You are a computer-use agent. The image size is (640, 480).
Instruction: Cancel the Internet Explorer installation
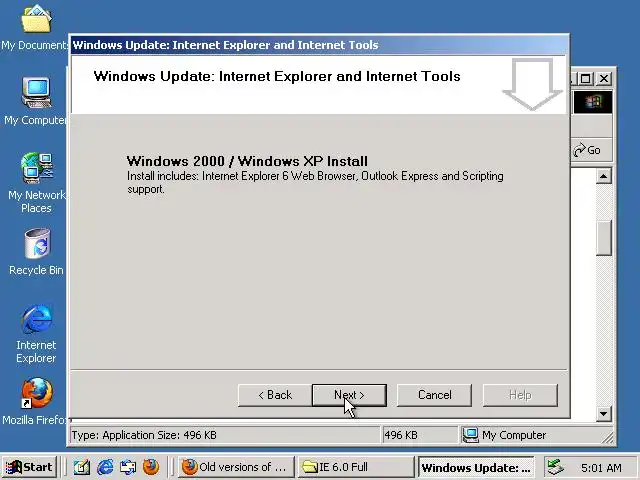coord(434,395)
